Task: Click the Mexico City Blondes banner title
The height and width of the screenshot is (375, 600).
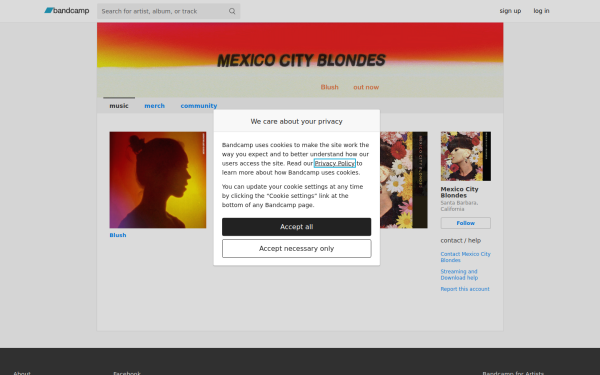Action: coord(301,60)
